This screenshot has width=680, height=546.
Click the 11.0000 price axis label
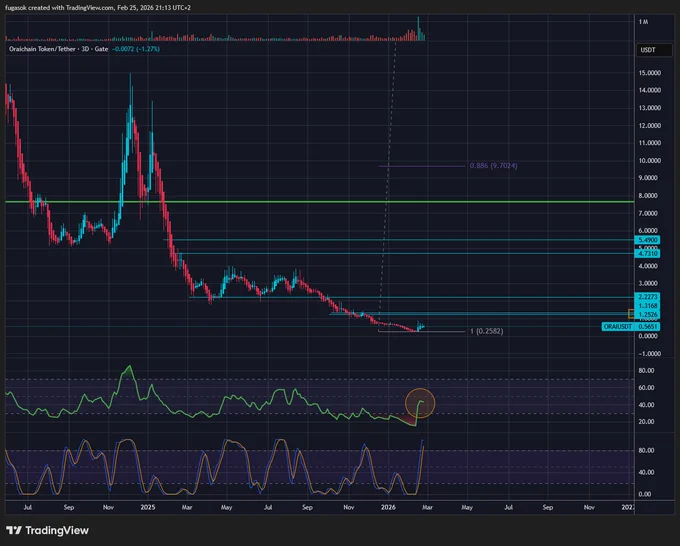tap(650, 143)
